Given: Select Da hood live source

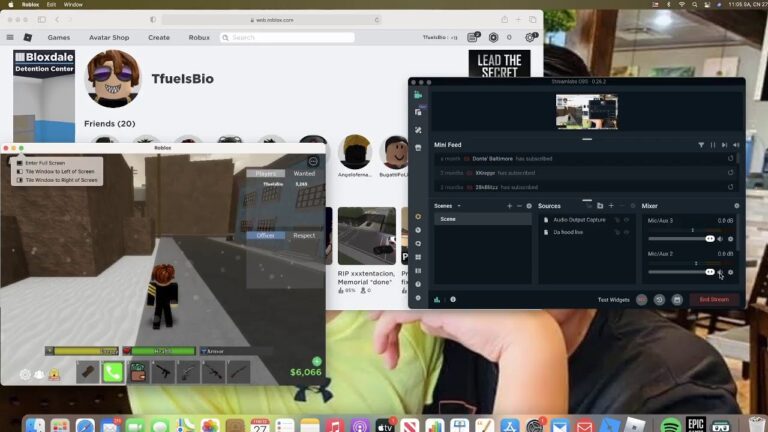Looking at the screenshot, I should click(568, 232).
